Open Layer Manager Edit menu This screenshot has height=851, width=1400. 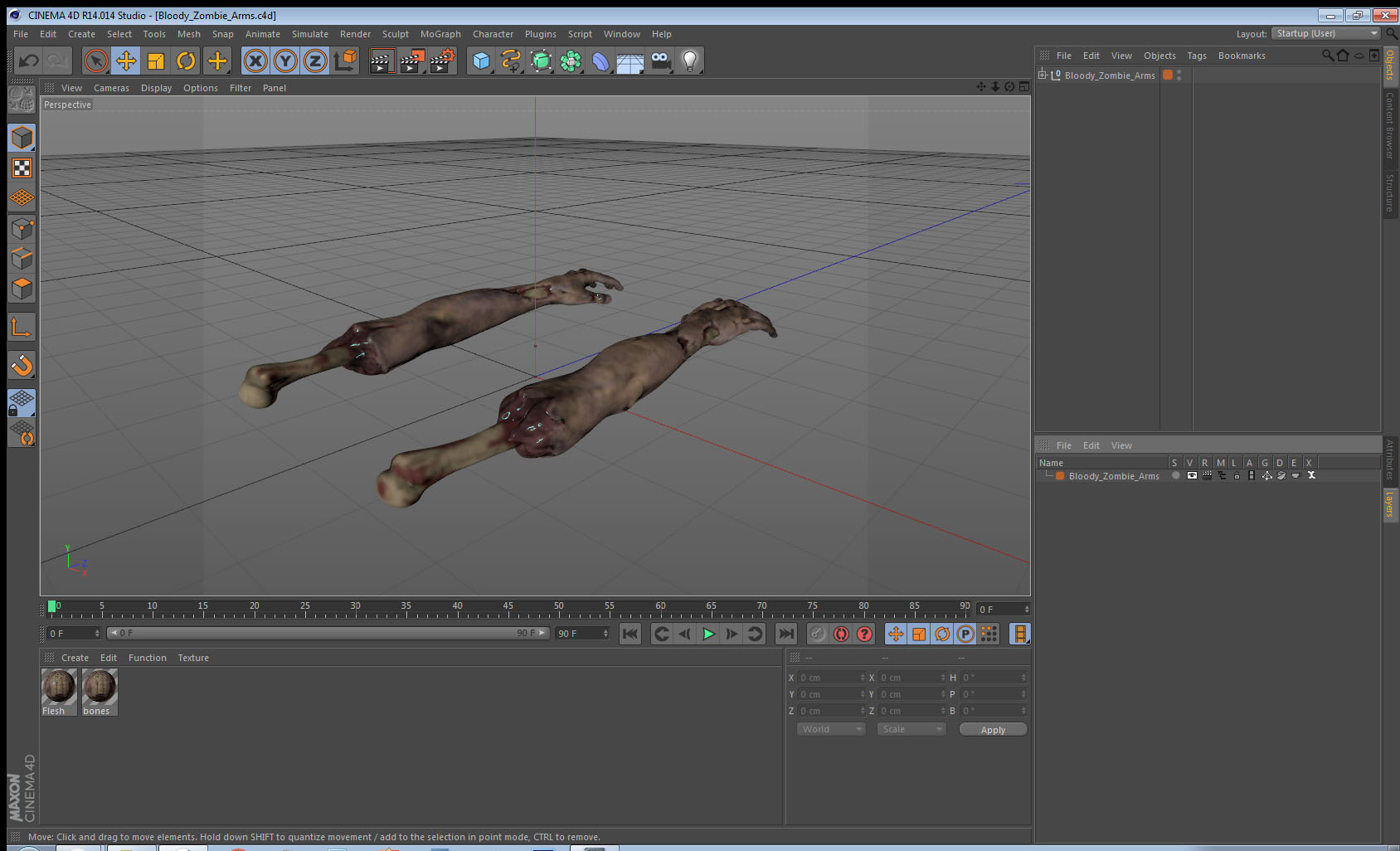point(1091,445)
